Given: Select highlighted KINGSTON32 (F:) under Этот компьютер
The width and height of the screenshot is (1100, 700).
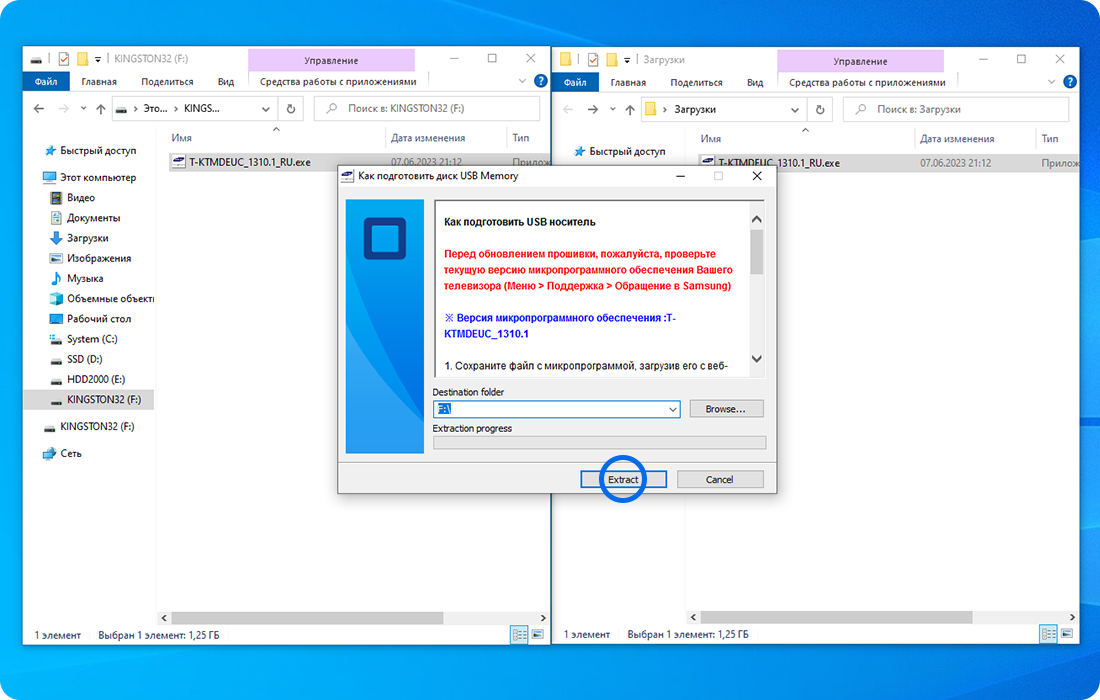Looking at the screenshot, I should [89, 400].
